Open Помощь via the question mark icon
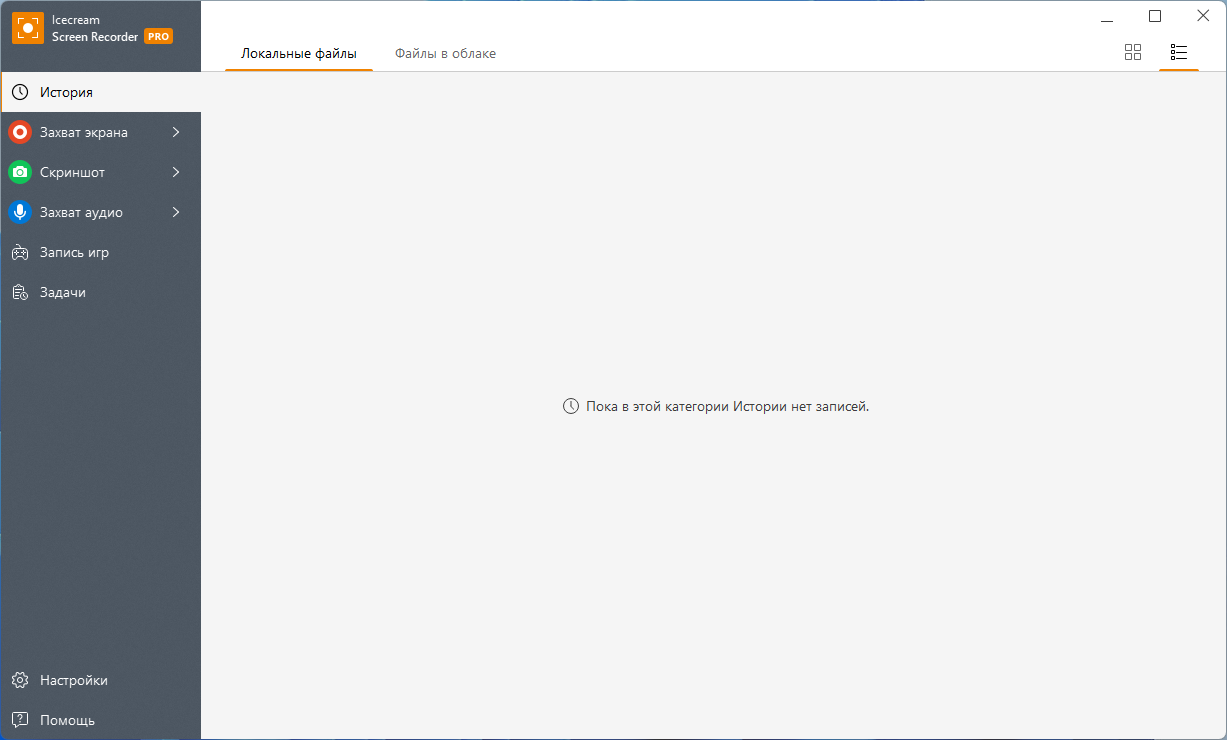This screenshot has height=740, width=1227. pyautogui.click(x=20, y=720)
